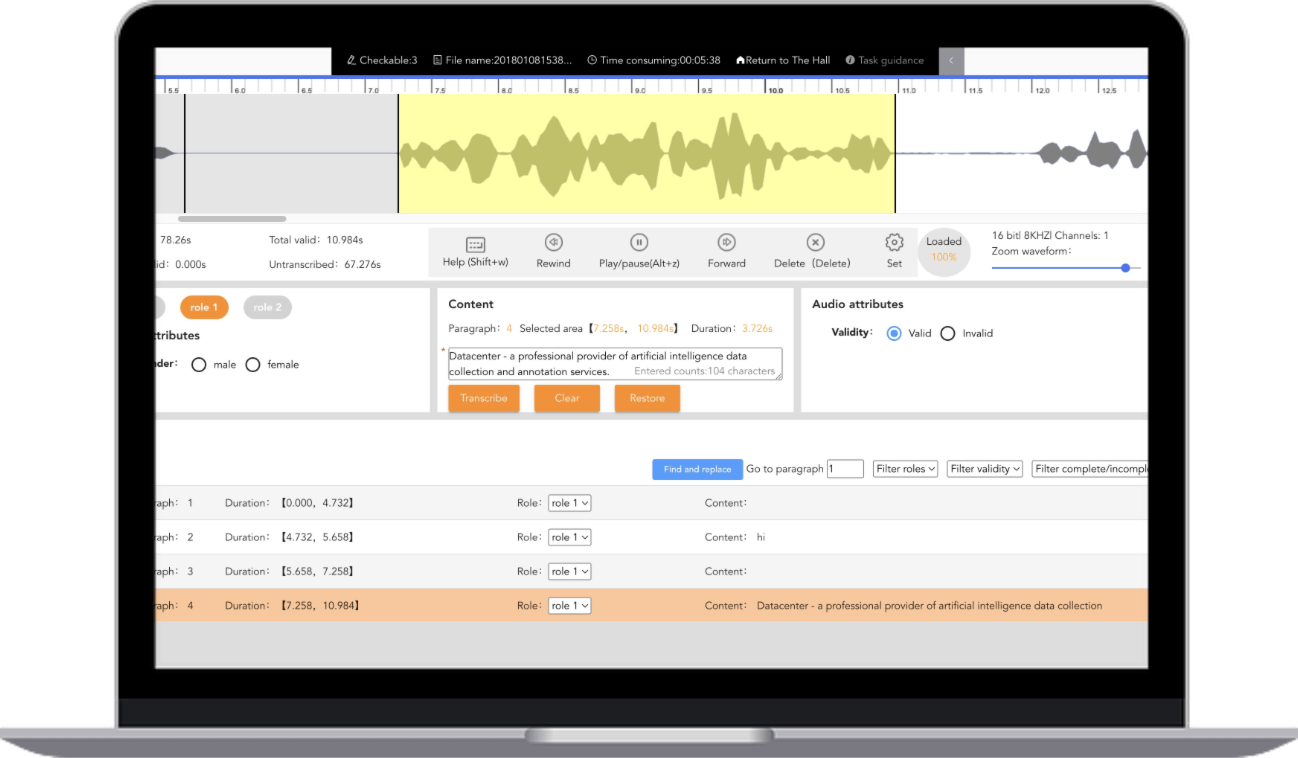Collapse the top bar with the arrow icon
Screen dimensions: 1298x758
(x=951, y=60)
